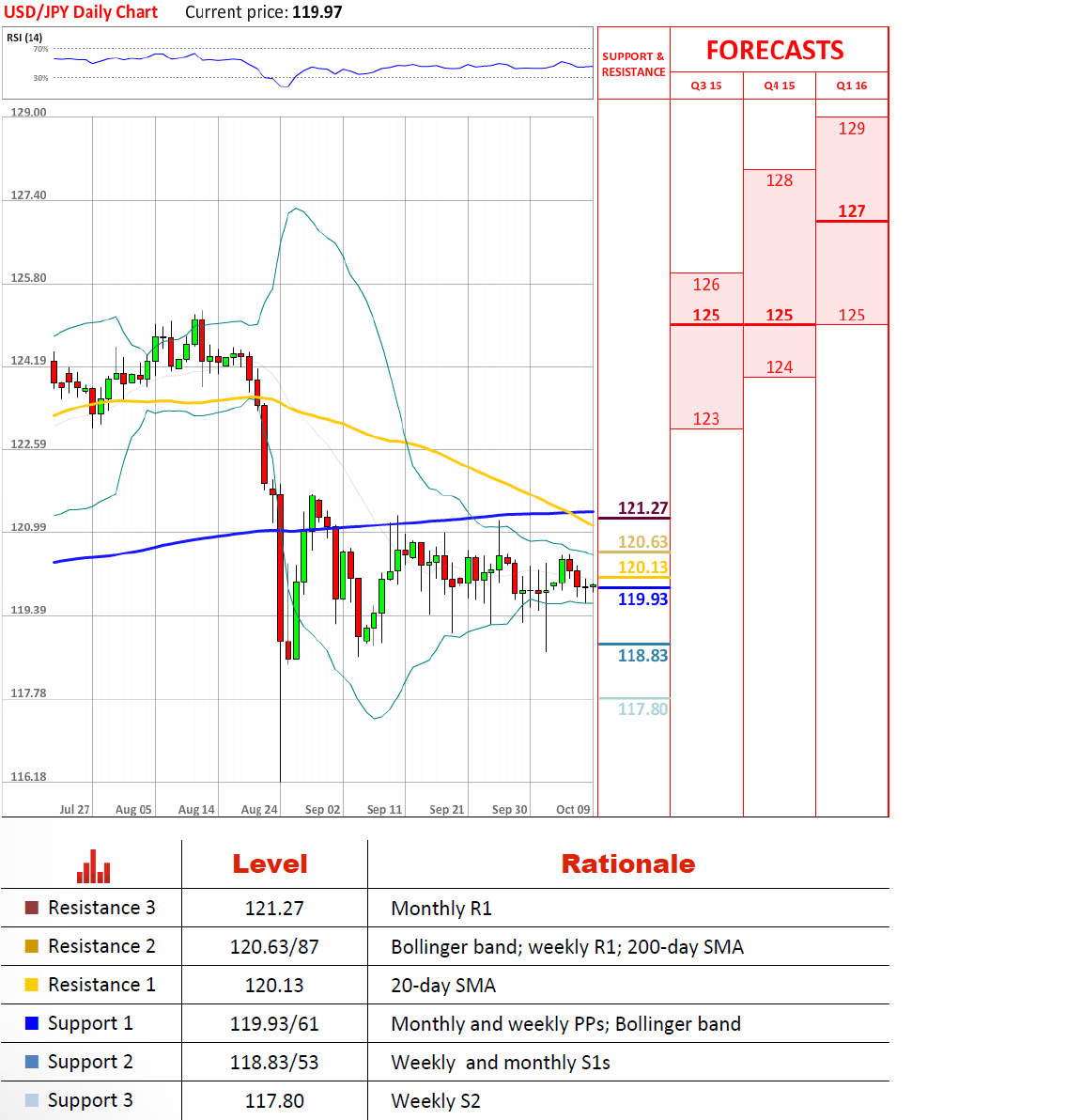
Task: Click the 'Level' table column header
Action: pyautogui.click(x=270, y=864)
